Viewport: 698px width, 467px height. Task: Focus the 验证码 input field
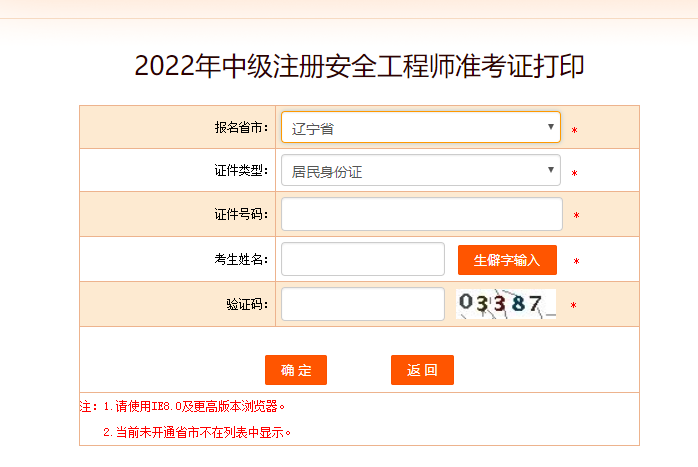tap(362, 304)
